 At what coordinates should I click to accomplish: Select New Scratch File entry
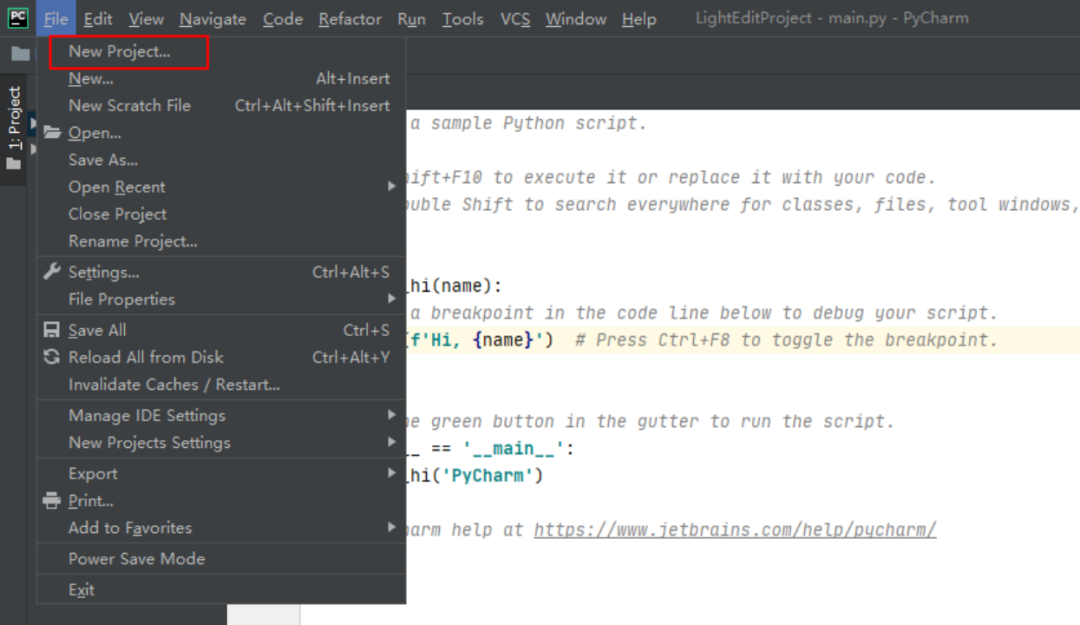tap(221, 105)
